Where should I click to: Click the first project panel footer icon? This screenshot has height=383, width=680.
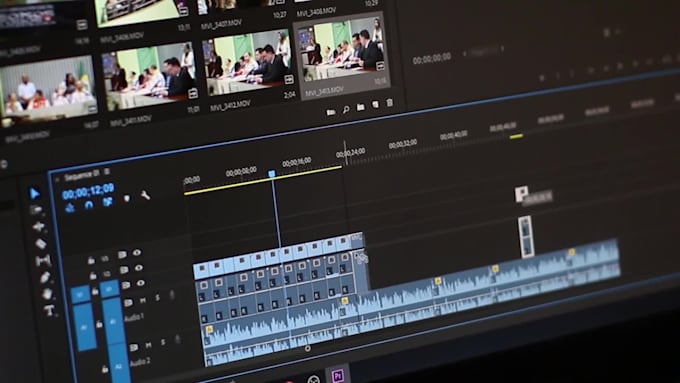[x=331, y=112]
